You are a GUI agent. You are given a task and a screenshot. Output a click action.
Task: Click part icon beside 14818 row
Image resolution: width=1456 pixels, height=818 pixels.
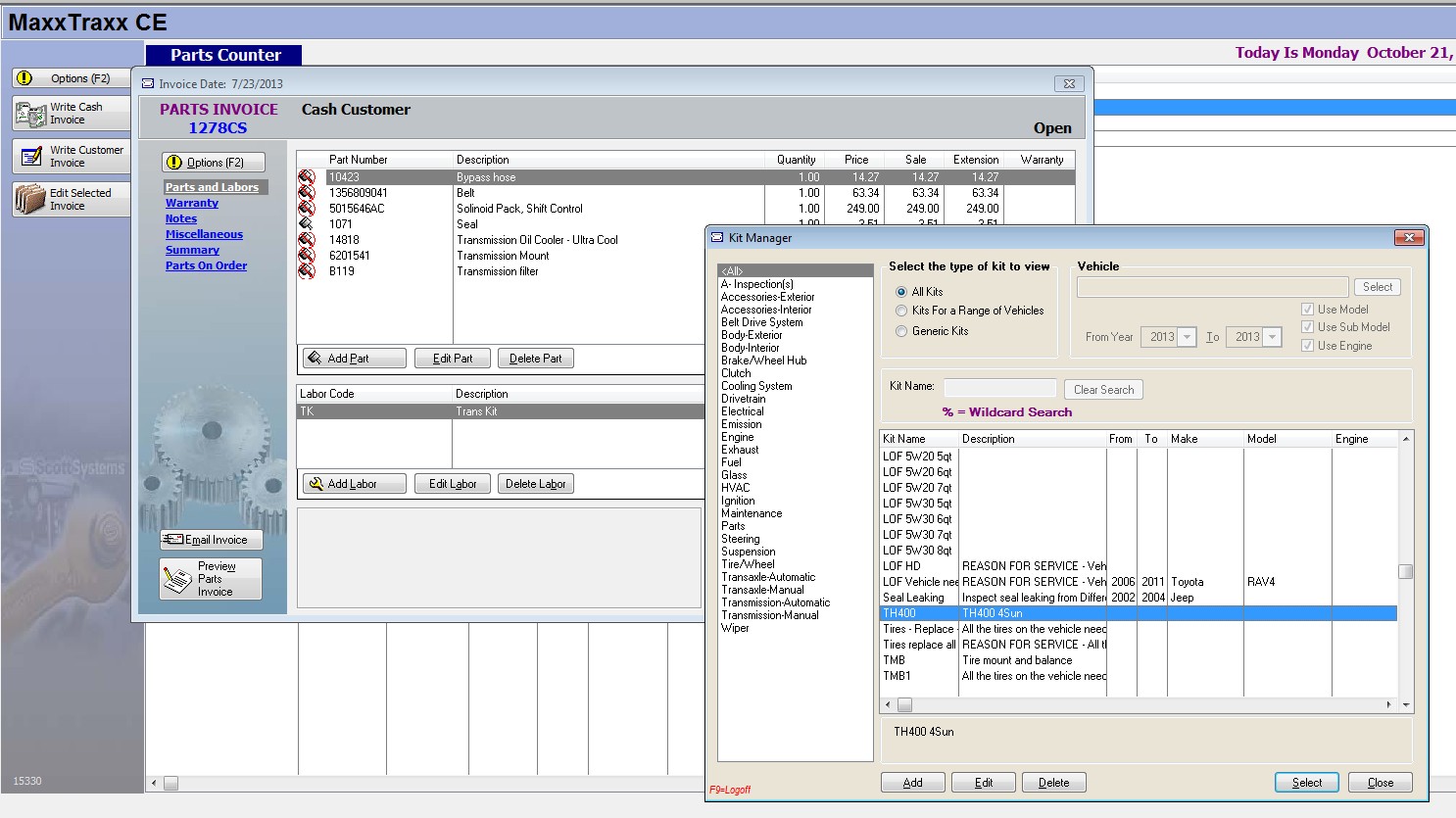coord(307,240)
